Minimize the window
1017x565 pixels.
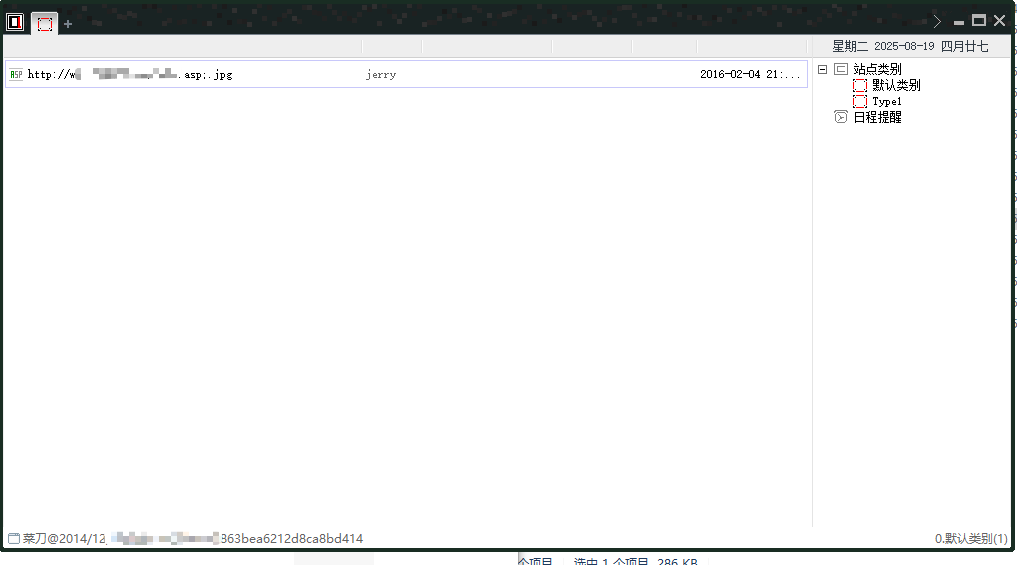(959, 23)
